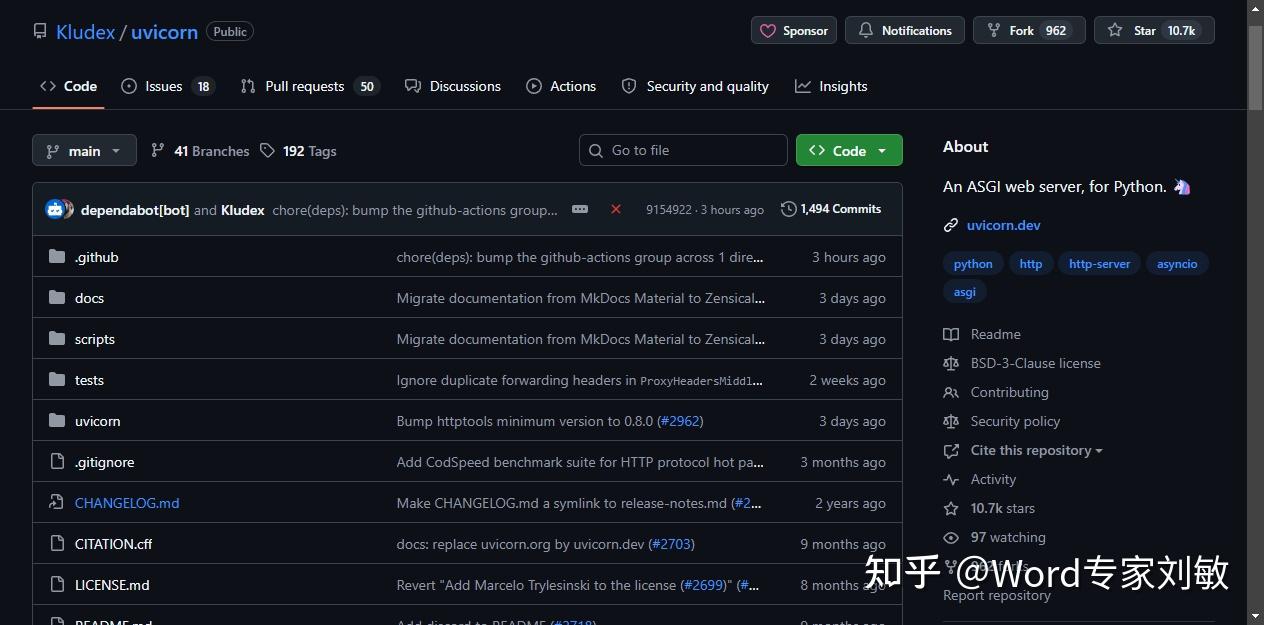Focus the Go to file search field

pyautogui.click(x=683, y=150)
